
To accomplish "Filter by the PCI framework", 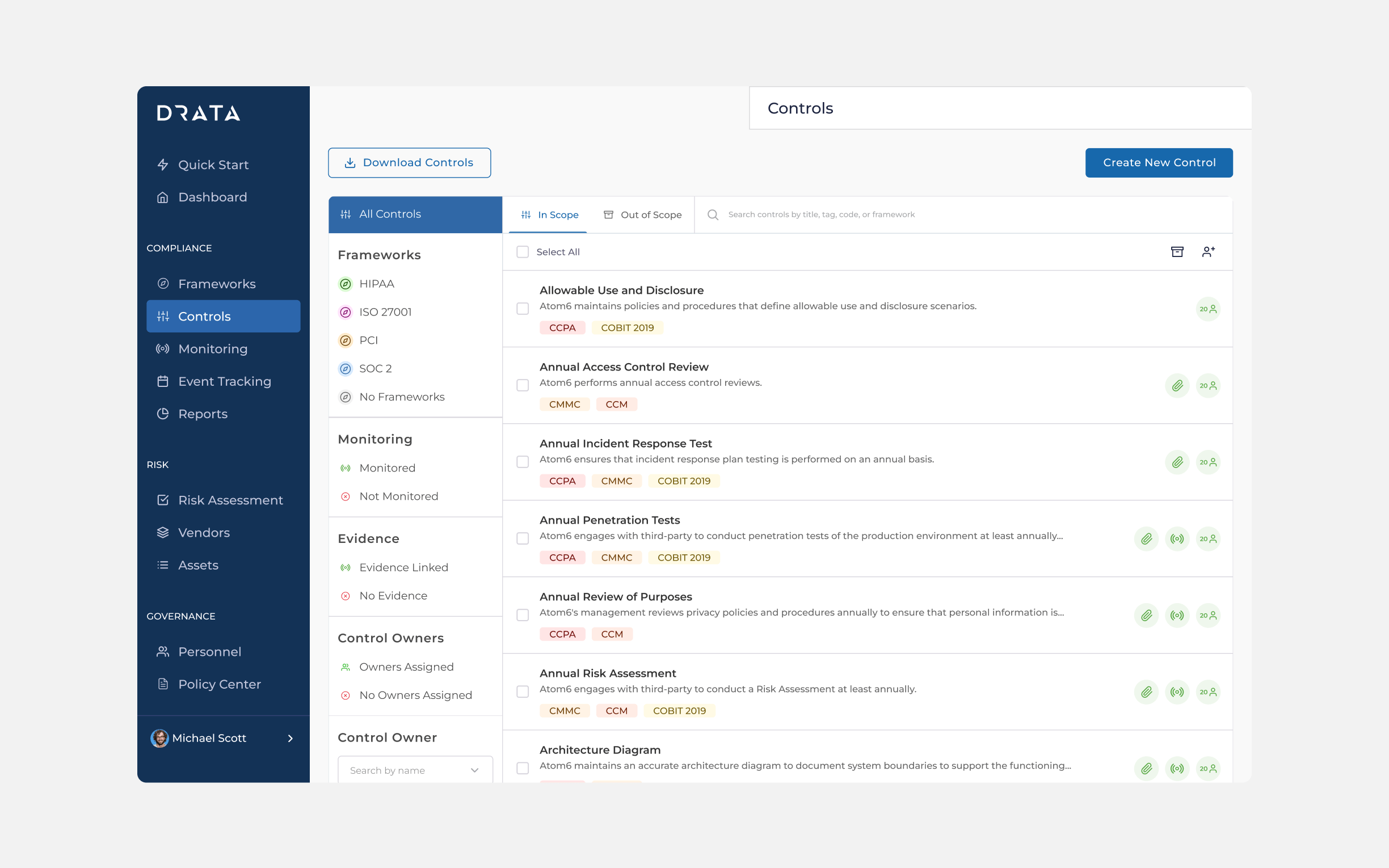I will pyautogui.click(x=358, y=340).
